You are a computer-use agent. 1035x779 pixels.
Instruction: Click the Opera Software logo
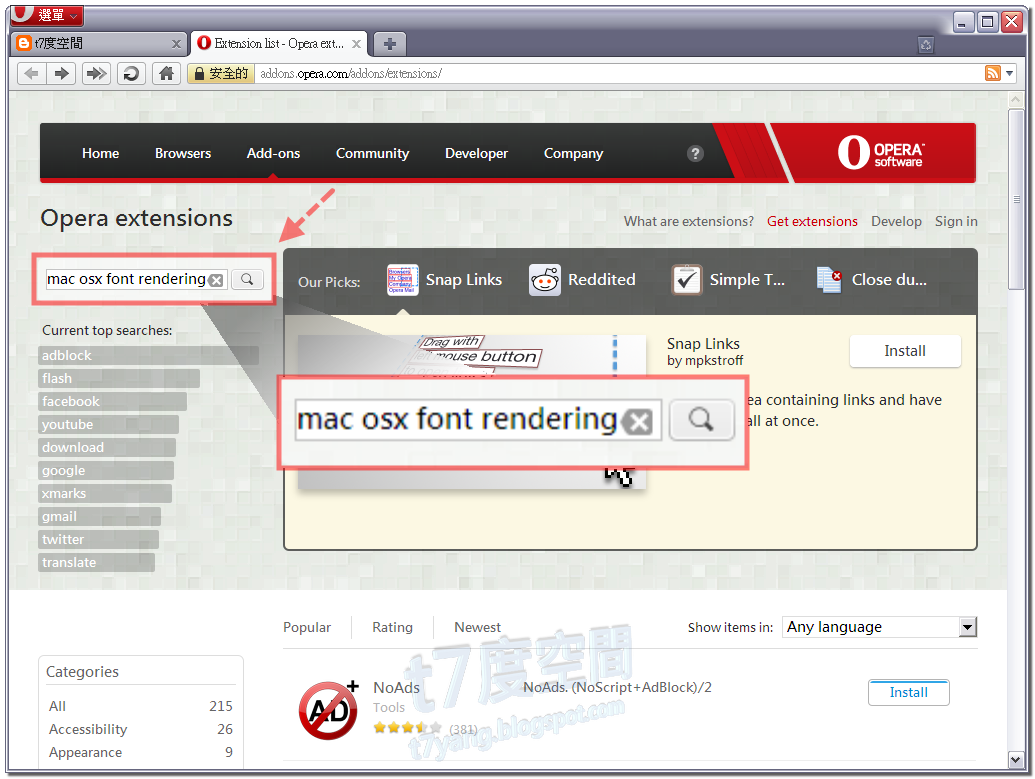pyautogui.click(x=881, y=152)
